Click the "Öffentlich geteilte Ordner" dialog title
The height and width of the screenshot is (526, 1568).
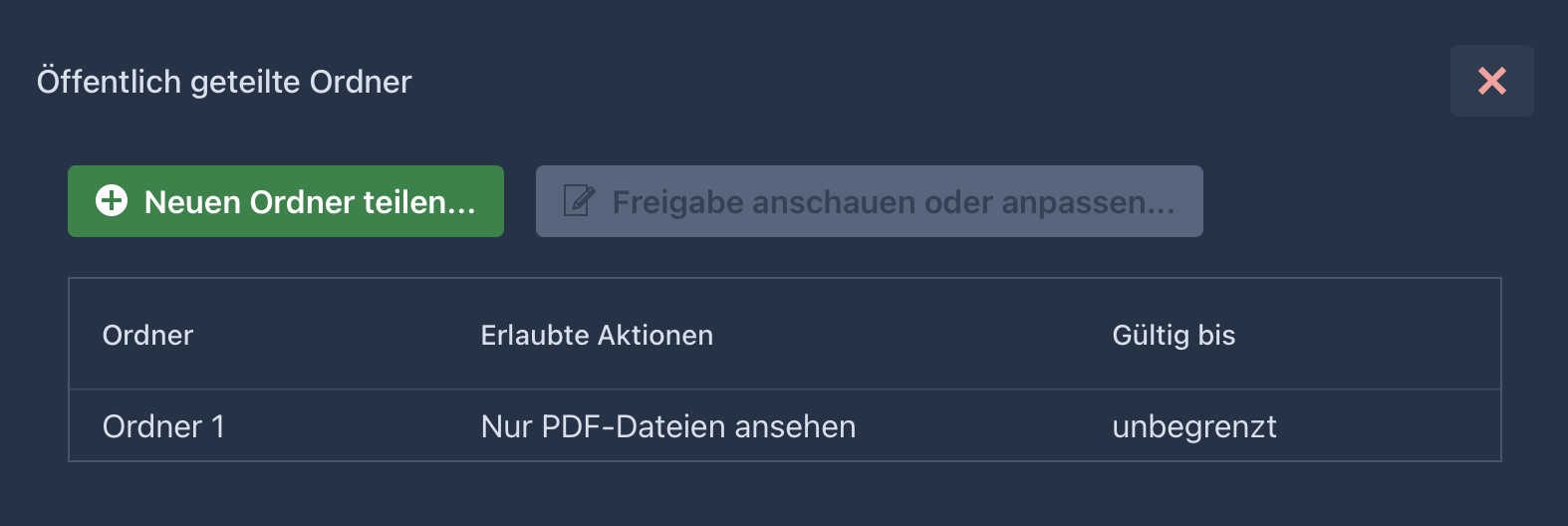point(224,82)
